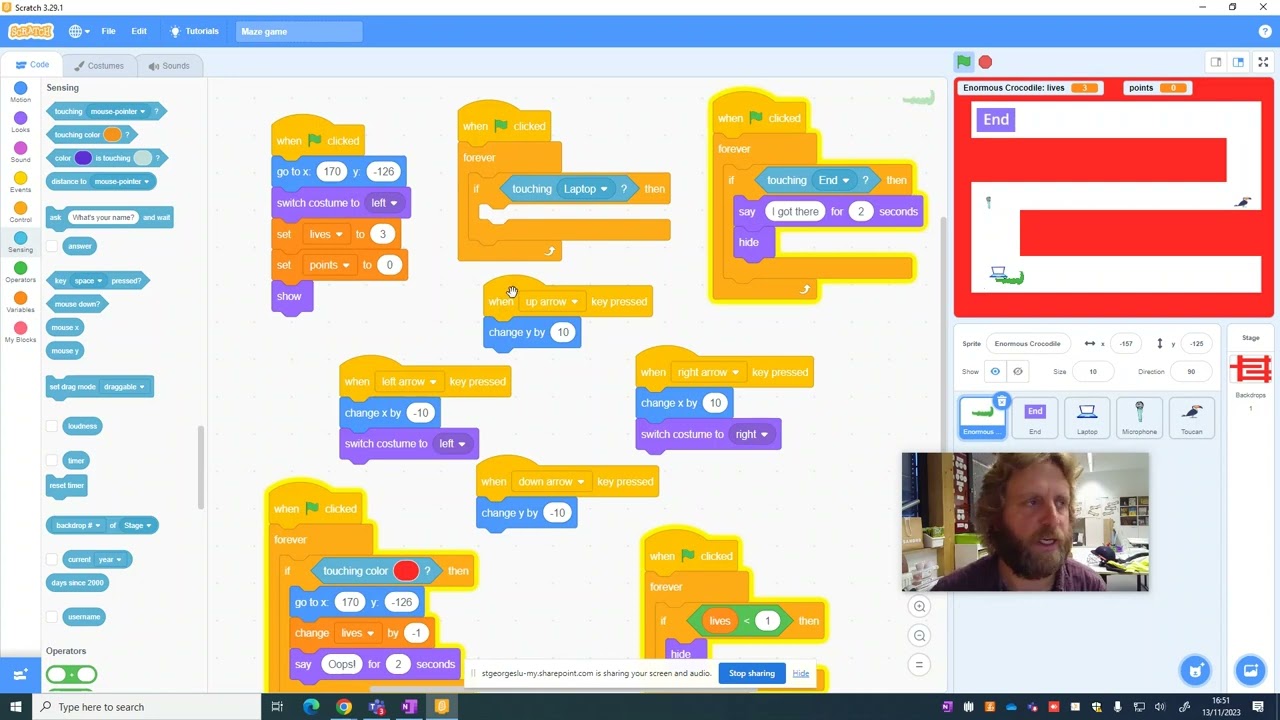Screen dimensions: 1280x720
Task: Expand the lives dropdown in set lives block
Action: point(325,234)
